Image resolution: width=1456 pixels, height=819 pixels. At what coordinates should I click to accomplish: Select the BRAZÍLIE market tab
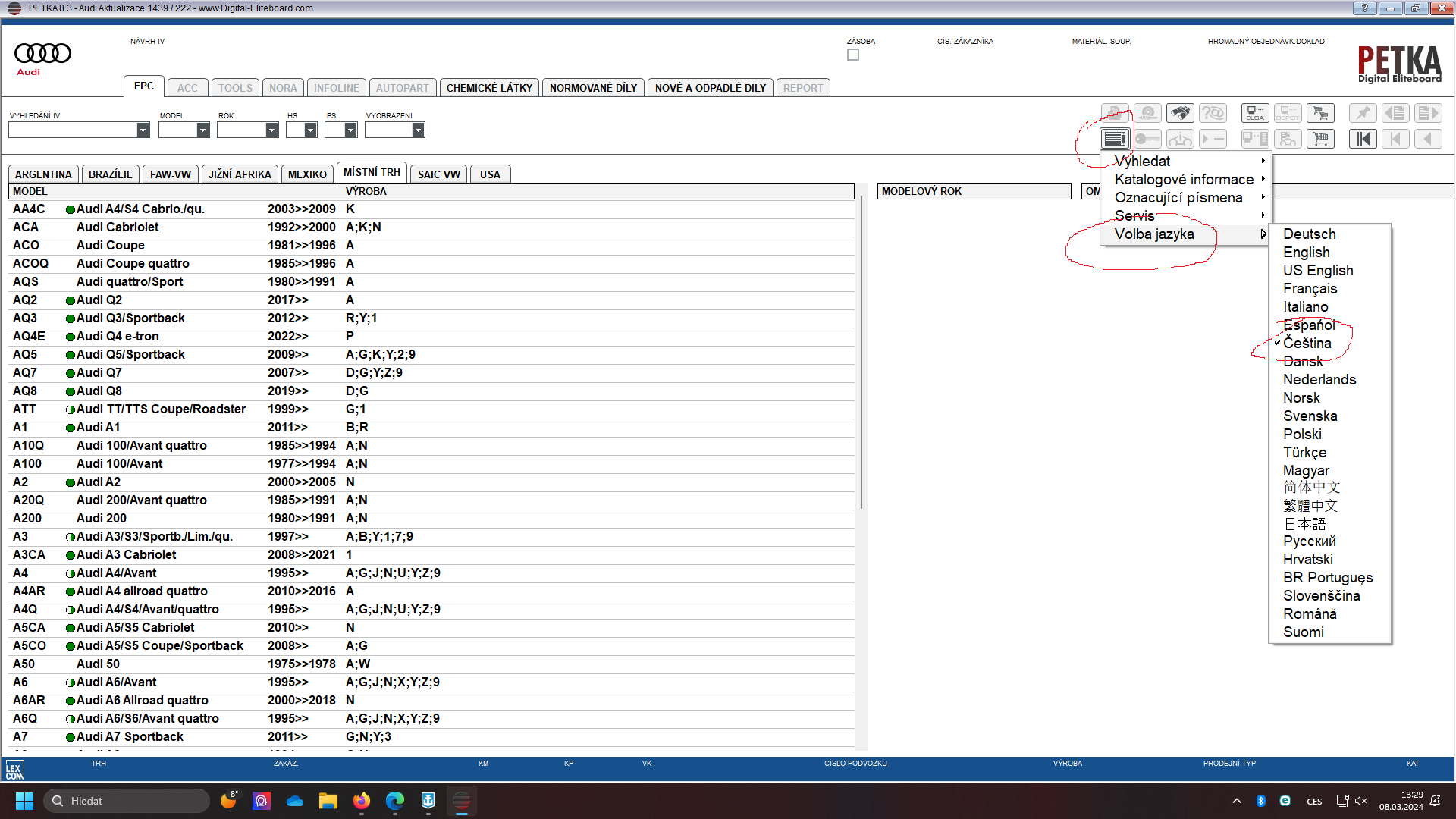[111, 174]
